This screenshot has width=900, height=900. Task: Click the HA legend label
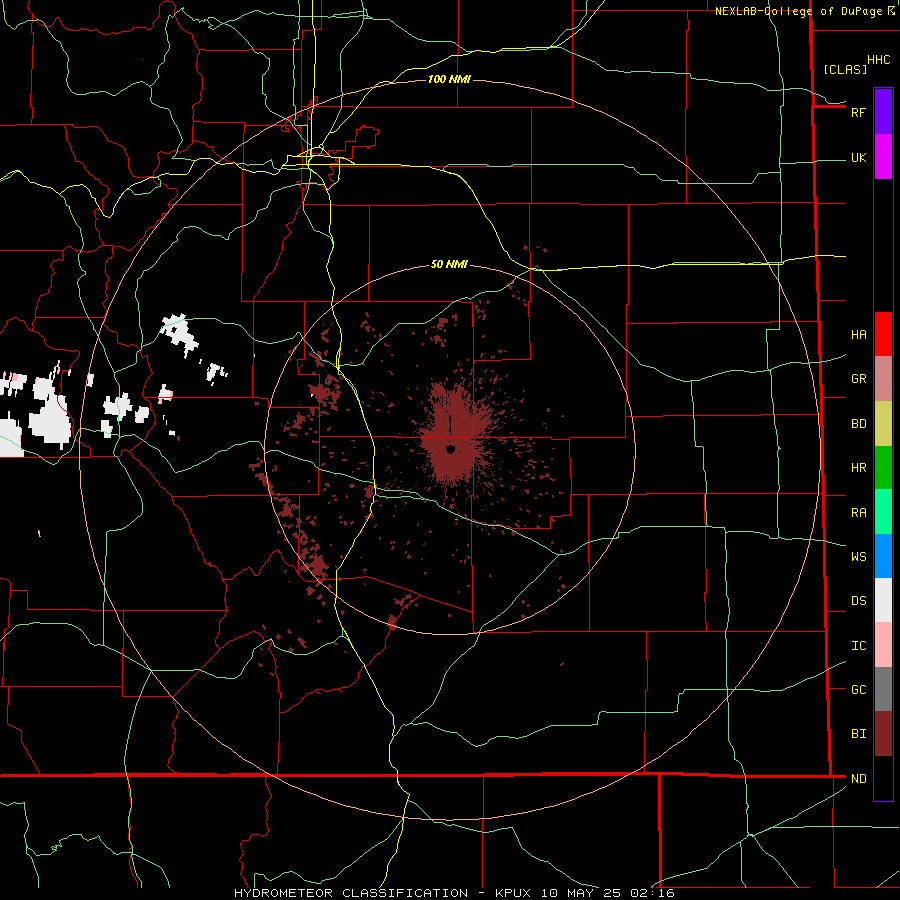[x=858, y=334]
